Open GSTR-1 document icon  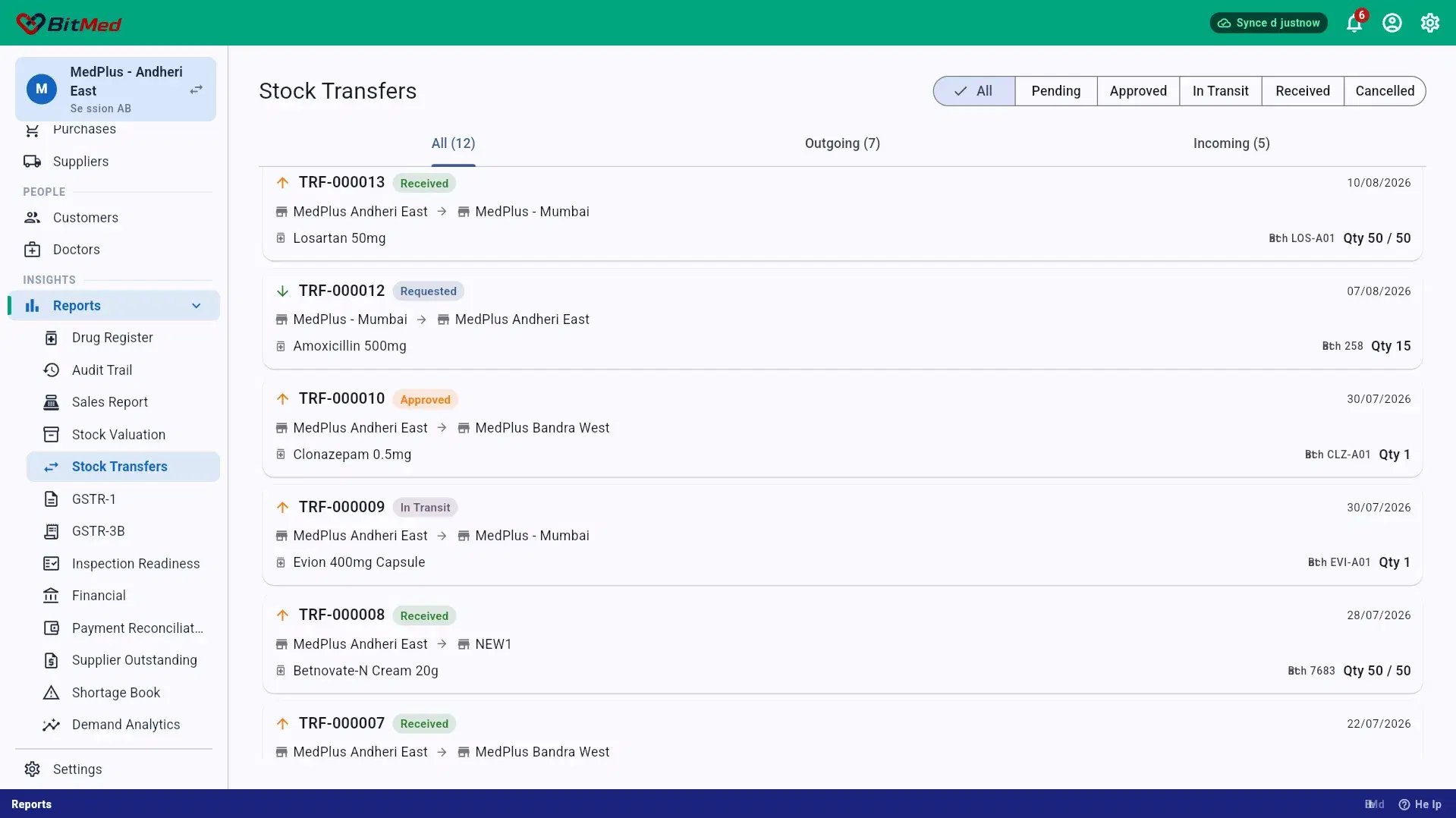click(x=51, y=499)
